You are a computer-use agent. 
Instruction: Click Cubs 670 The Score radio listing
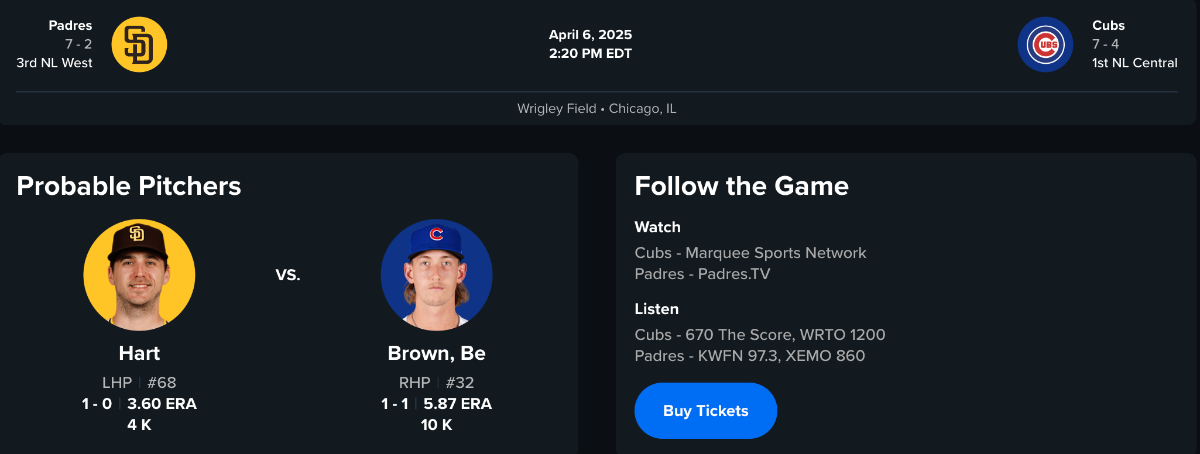760,335
